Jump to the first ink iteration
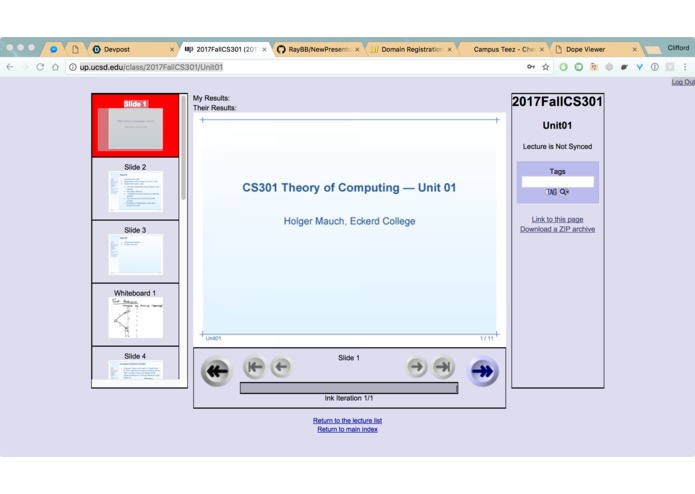 point(254,366)
